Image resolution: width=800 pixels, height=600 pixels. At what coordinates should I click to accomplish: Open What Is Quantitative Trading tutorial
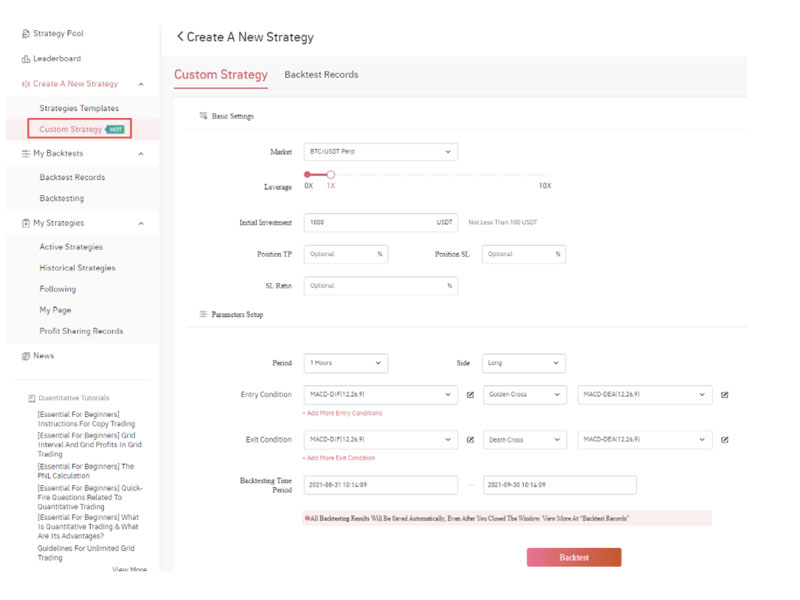(x=88, y=527)
